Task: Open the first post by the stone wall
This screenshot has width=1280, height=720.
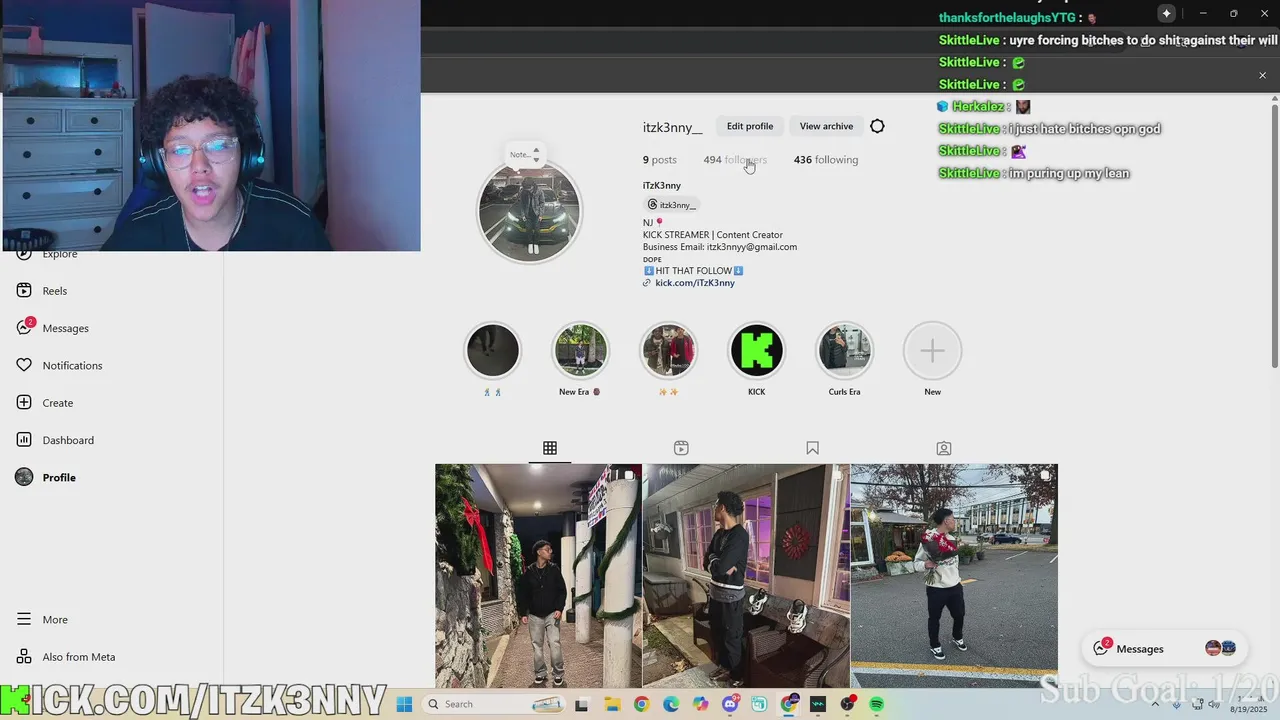Action: pos(538,576)
